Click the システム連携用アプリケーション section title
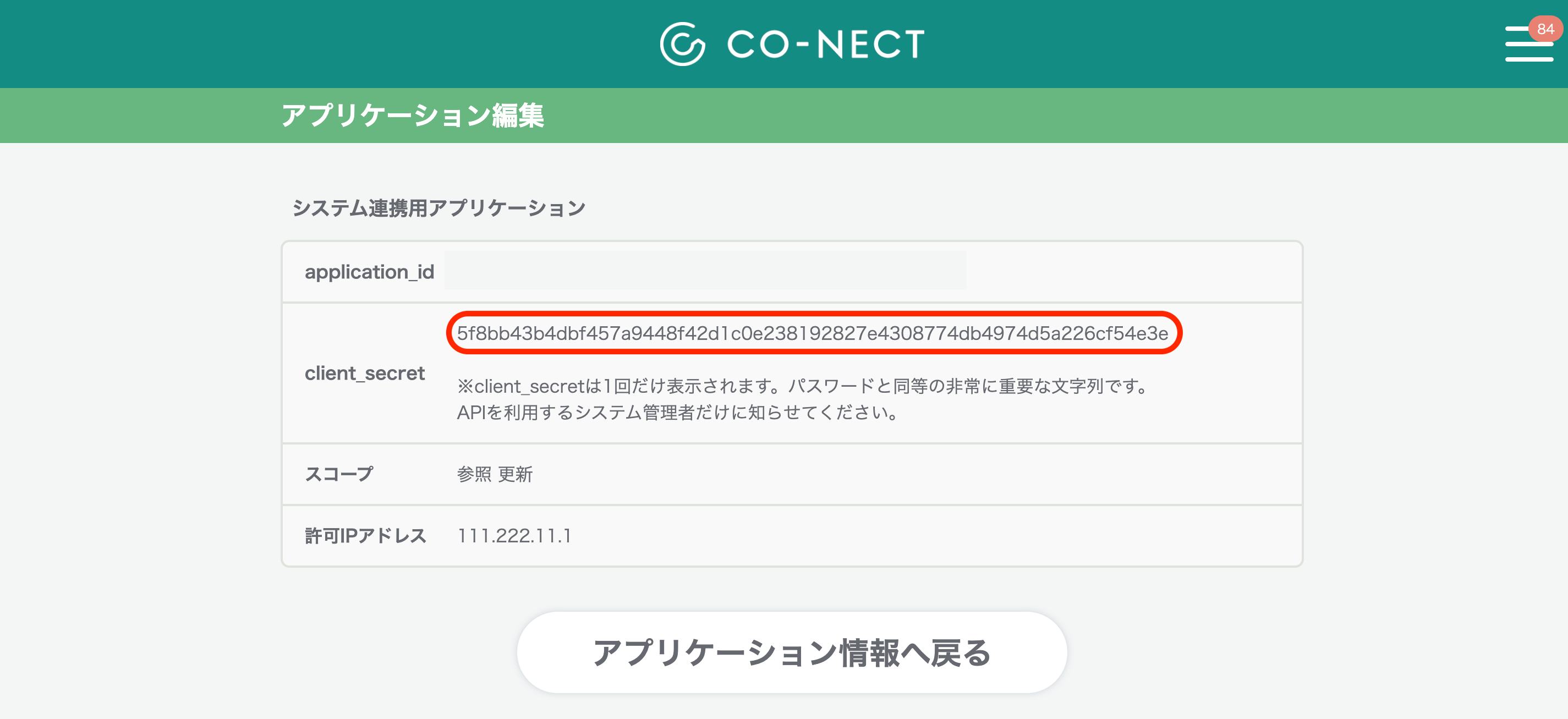This screenshot has width=1568, height=719. [x=439, y=207]
